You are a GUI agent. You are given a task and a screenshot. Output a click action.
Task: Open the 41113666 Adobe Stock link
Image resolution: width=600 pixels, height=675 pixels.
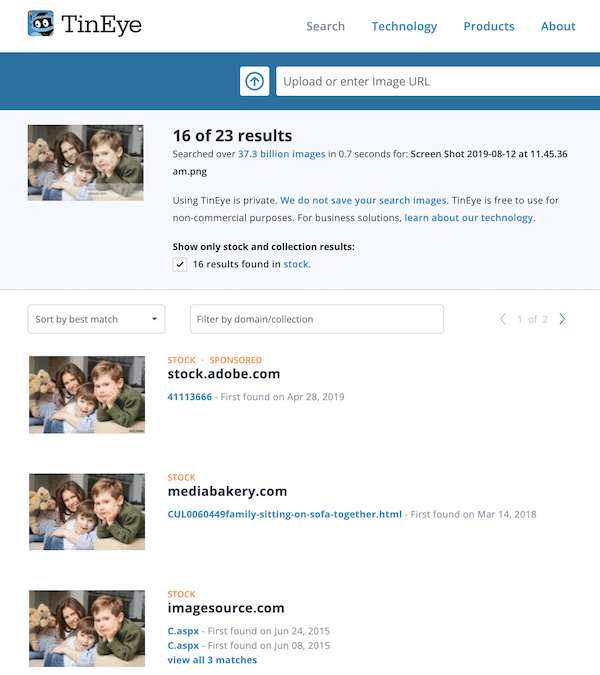pos(190,397)
